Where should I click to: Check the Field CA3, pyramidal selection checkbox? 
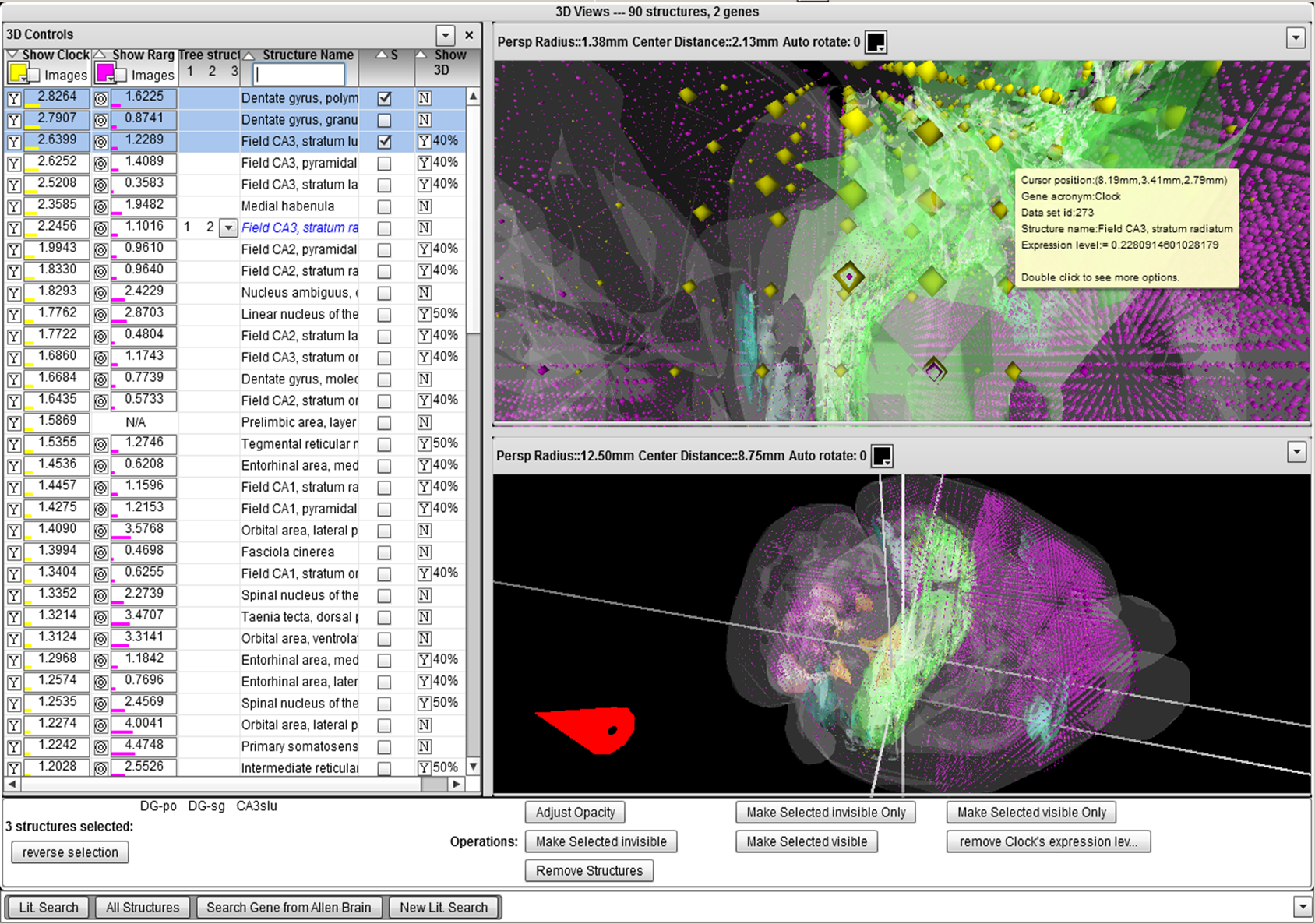tap(384, 164)
